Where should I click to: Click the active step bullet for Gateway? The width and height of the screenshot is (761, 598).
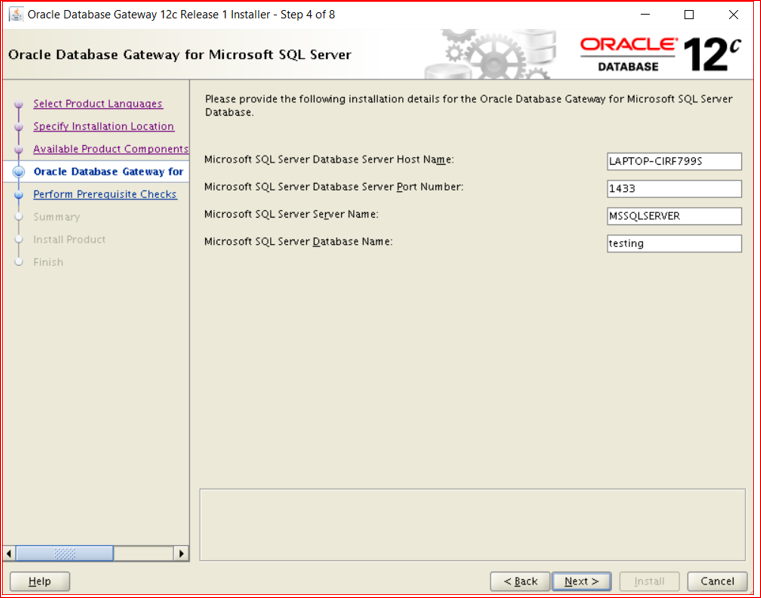coord(19,172)
